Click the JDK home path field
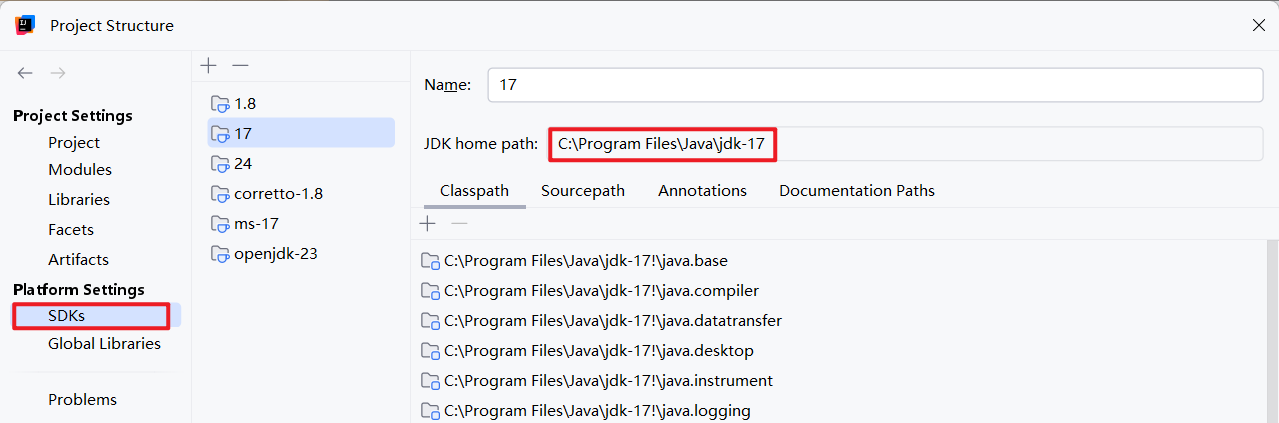This screenshot has height=423, width=1279. [x=906, y=144]
